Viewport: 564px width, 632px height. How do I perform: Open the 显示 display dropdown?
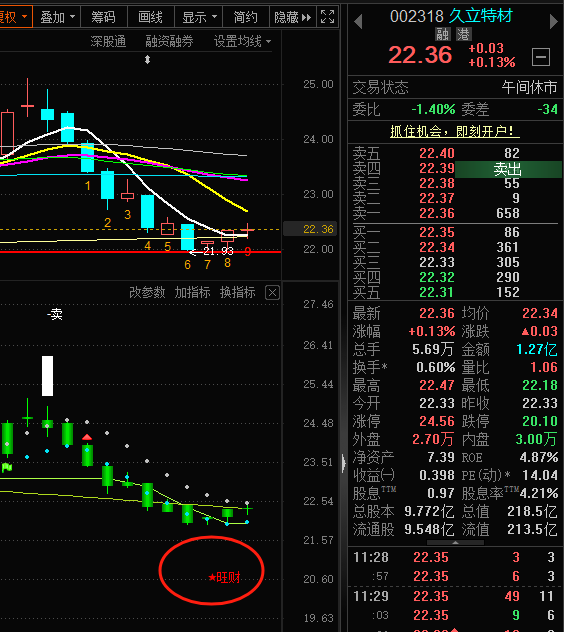[199, 17]
